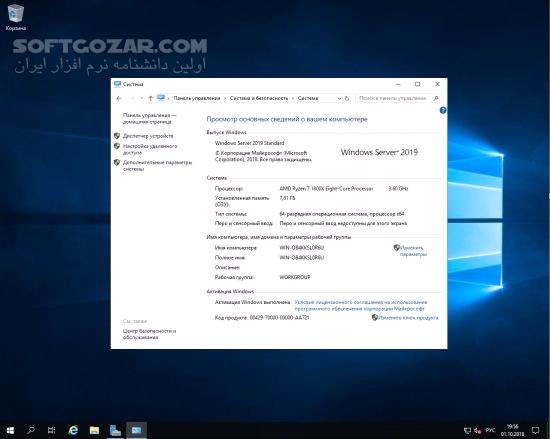The width and height of the screenshot is (550, 439).
Task: Open the Windows Start menu
Action: (10, 430)
